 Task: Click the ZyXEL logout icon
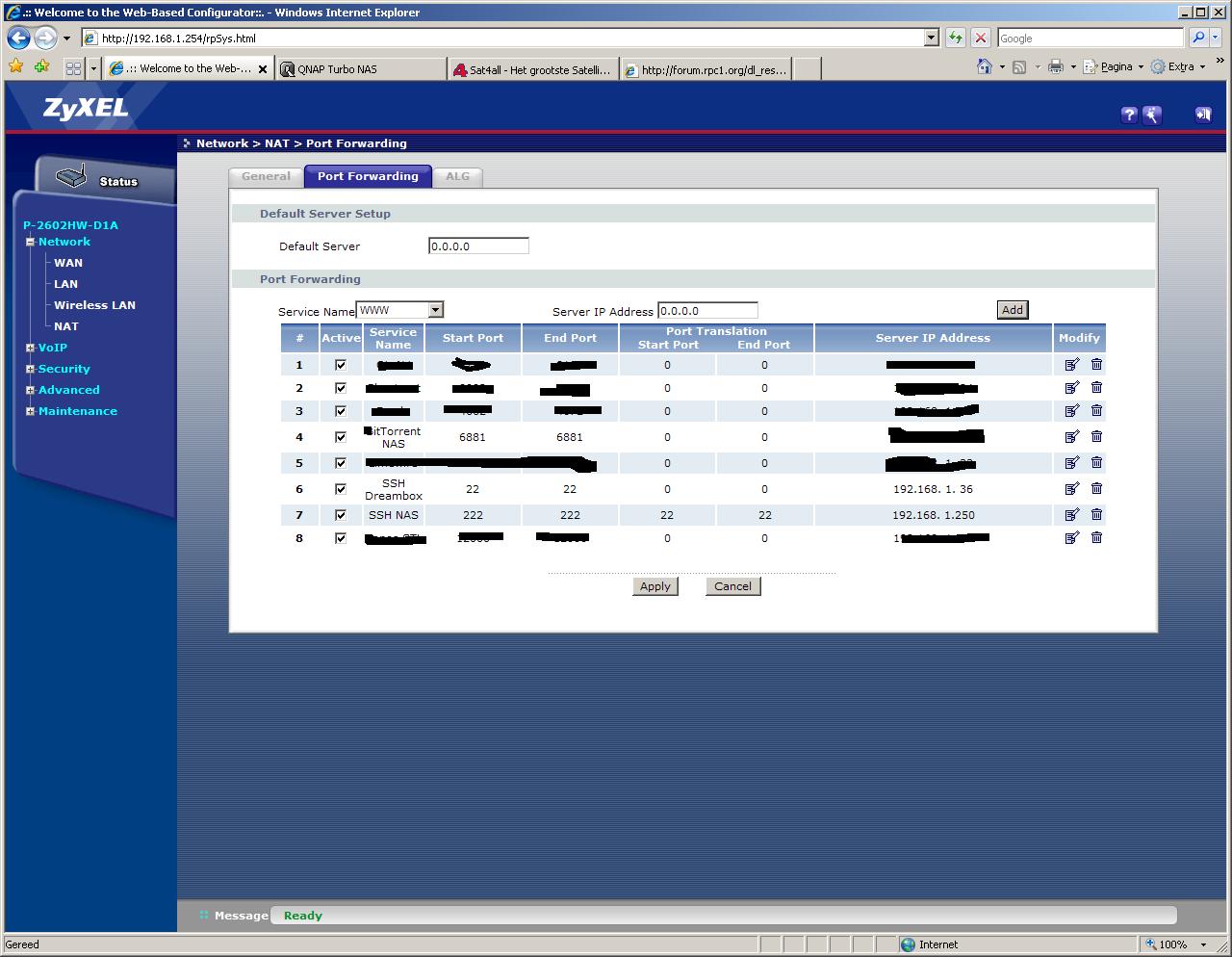coord(1203,115)
